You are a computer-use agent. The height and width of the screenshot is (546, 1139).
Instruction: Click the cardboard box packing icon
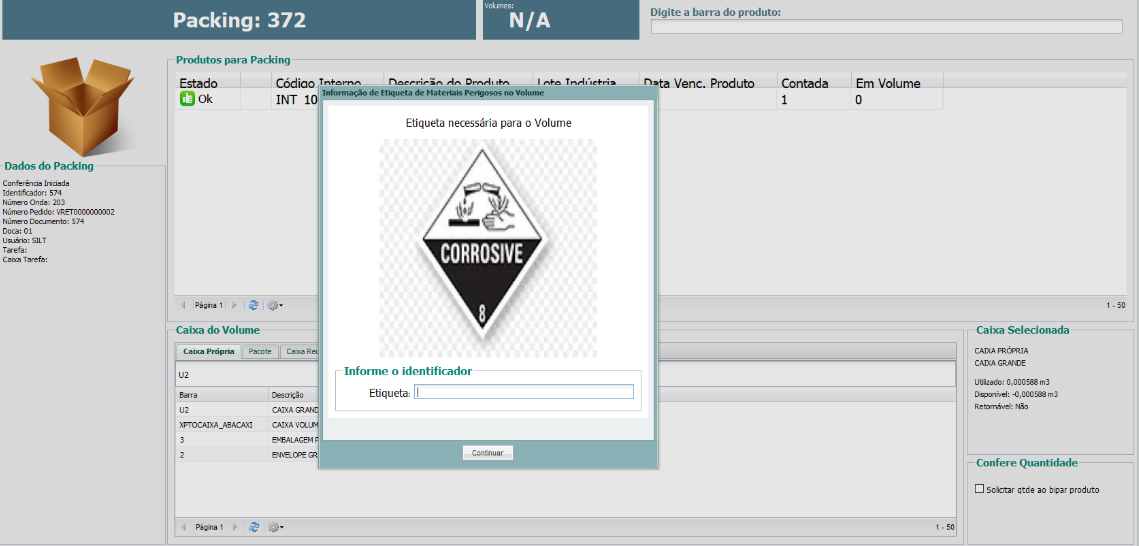[86, 105]
